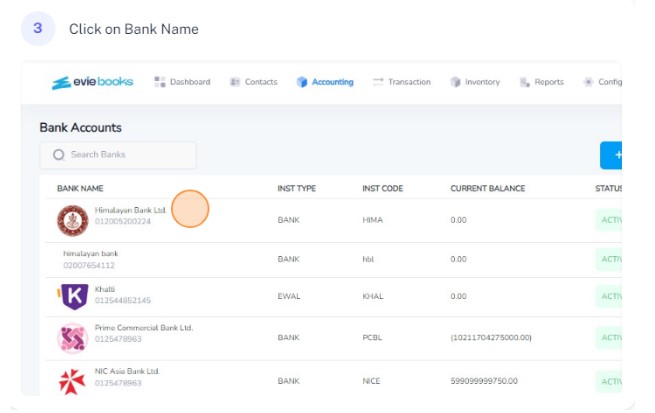Click the Dashboard grid icon
Screen dimensions: 655x413
[160, 82]
